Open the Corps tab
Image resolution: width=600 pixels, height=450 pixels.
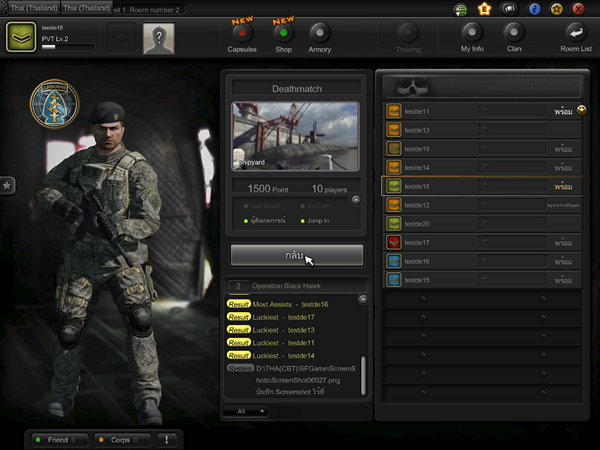coord(119,438)
